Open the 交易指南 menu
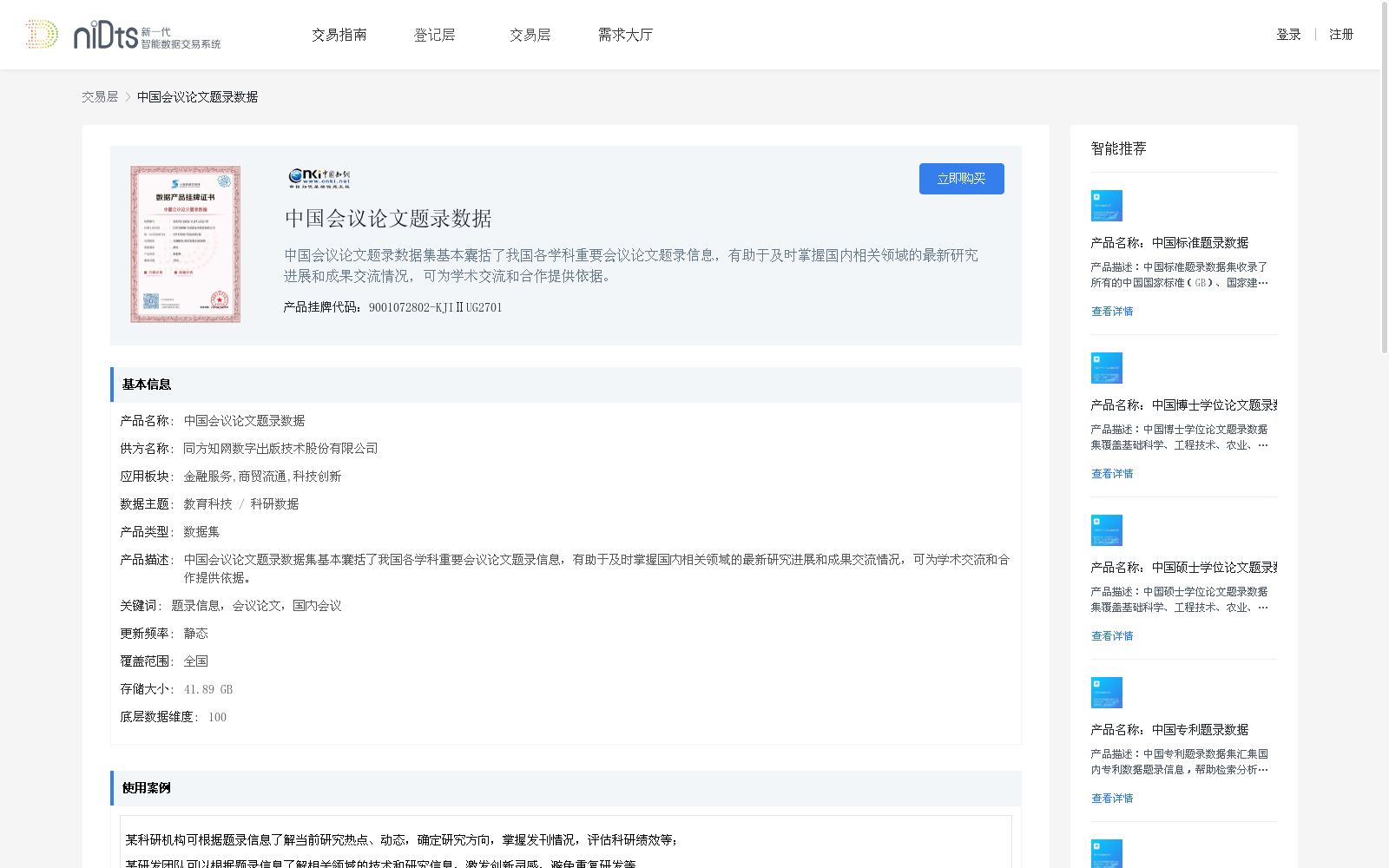This screenshot has height=868, width=1389. (x=339, y=35)
